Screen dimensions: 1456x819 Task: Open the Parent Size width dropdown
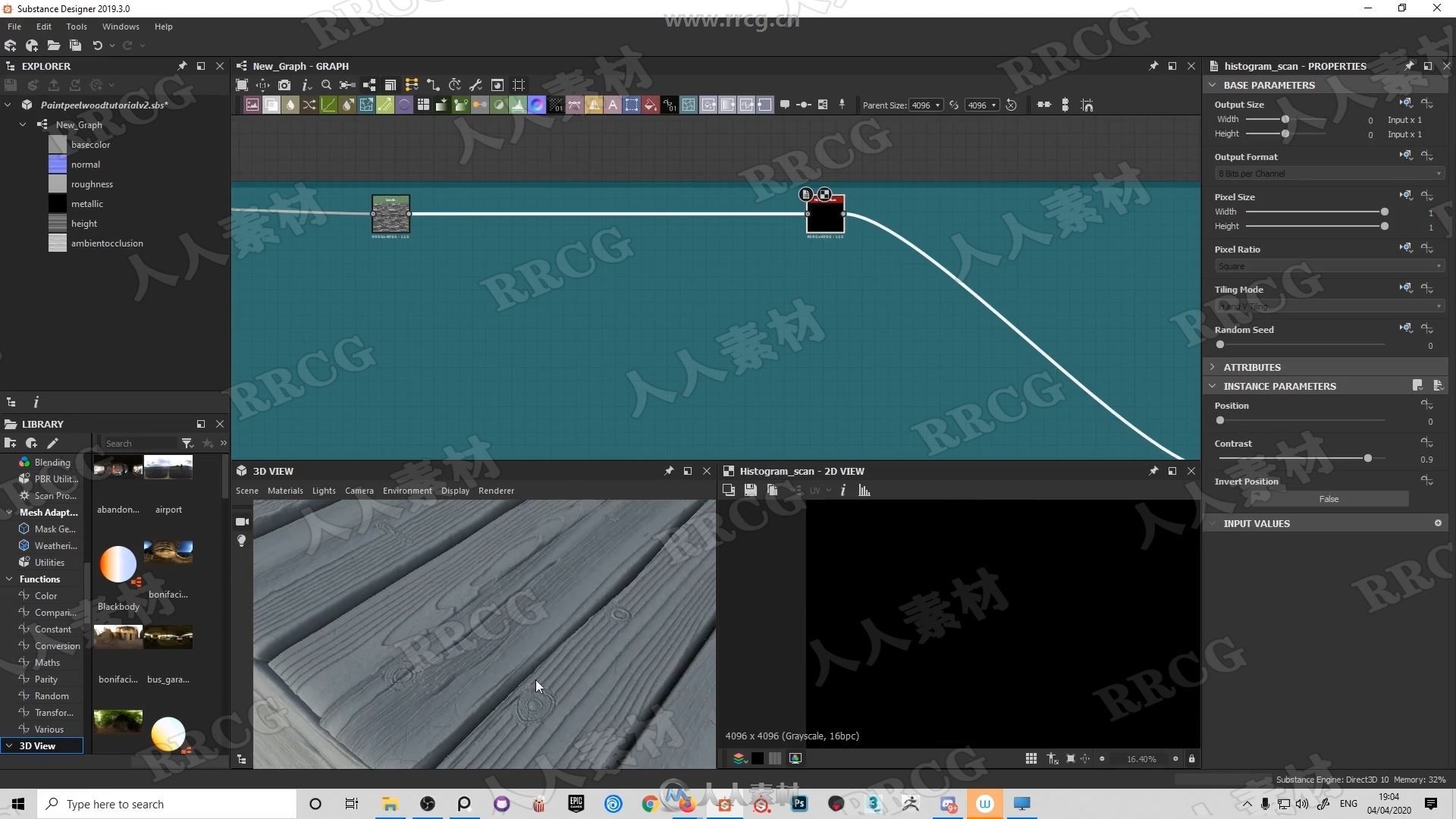(x=926, y=105)
